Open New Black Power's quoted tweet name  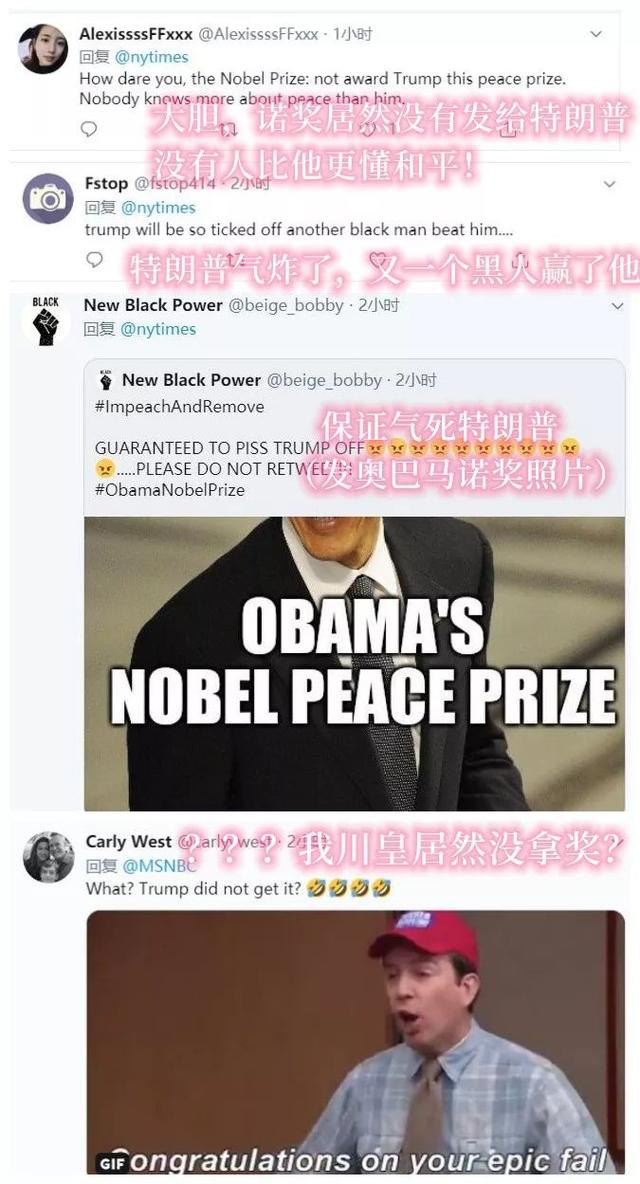tap(191, 381)
